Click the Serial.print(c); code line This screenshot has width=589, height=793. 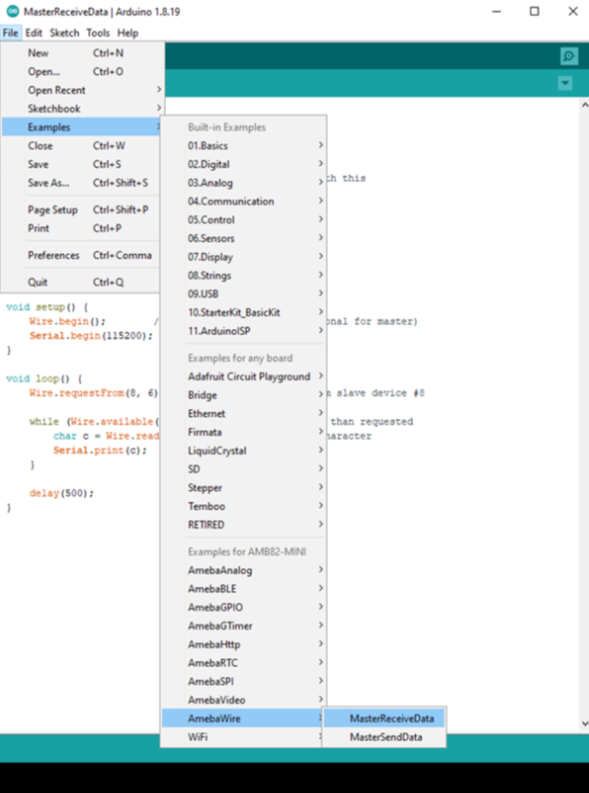click(x=100, y=450)
